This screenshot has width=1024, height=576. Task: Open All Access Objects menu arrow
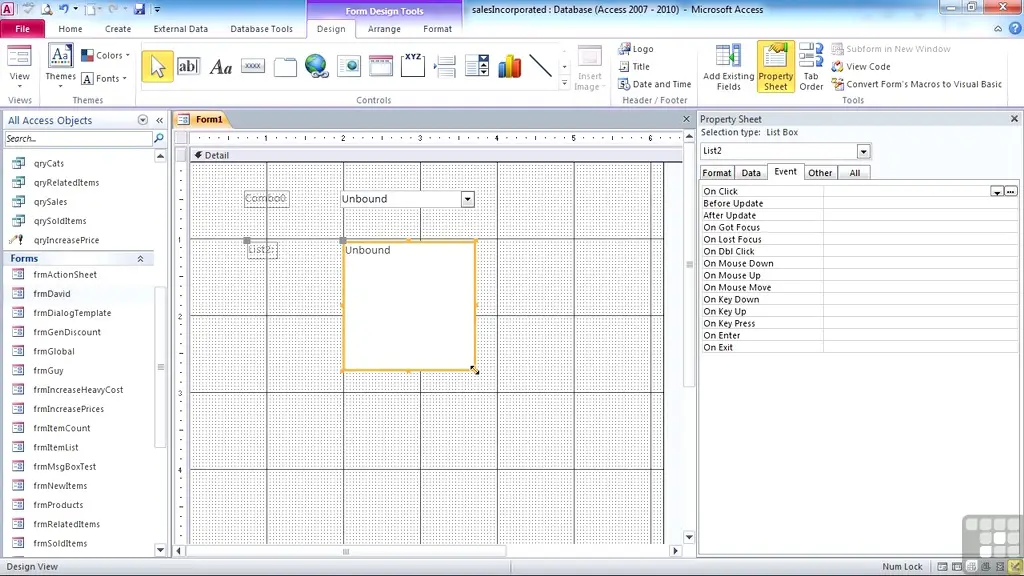pos(142,120)
